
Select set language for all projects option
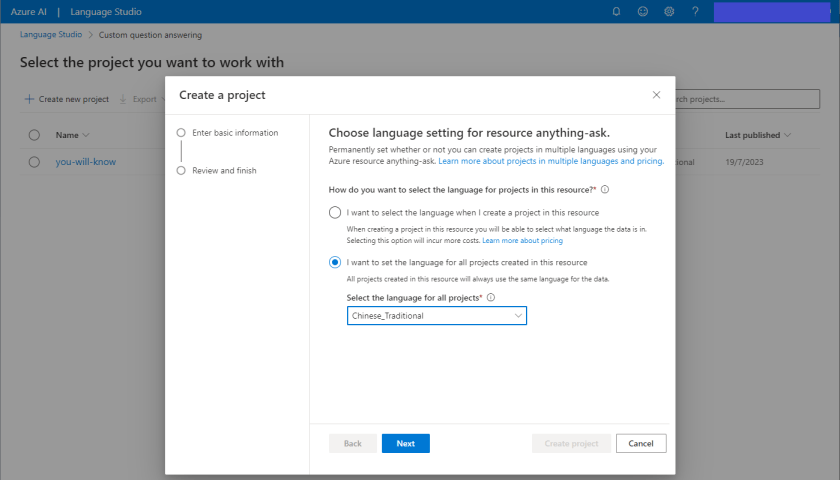pos(335,262)
